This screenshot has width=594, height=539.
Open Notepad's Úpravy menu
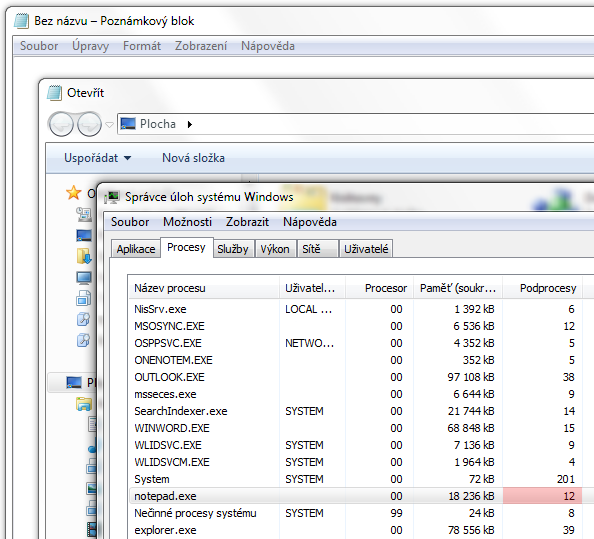pos(91,46)
